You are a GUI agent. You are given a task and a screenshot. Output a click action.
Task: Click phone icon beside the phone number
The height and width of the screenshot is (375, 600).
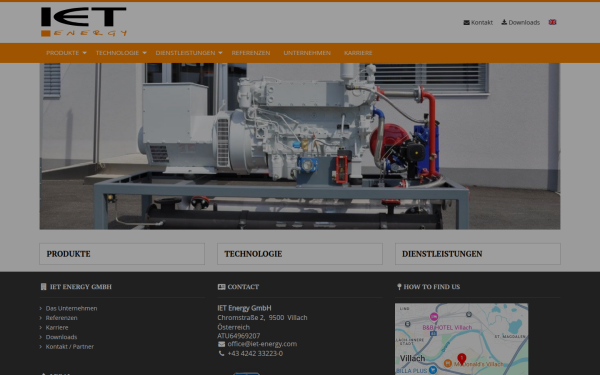pos(221,354)
